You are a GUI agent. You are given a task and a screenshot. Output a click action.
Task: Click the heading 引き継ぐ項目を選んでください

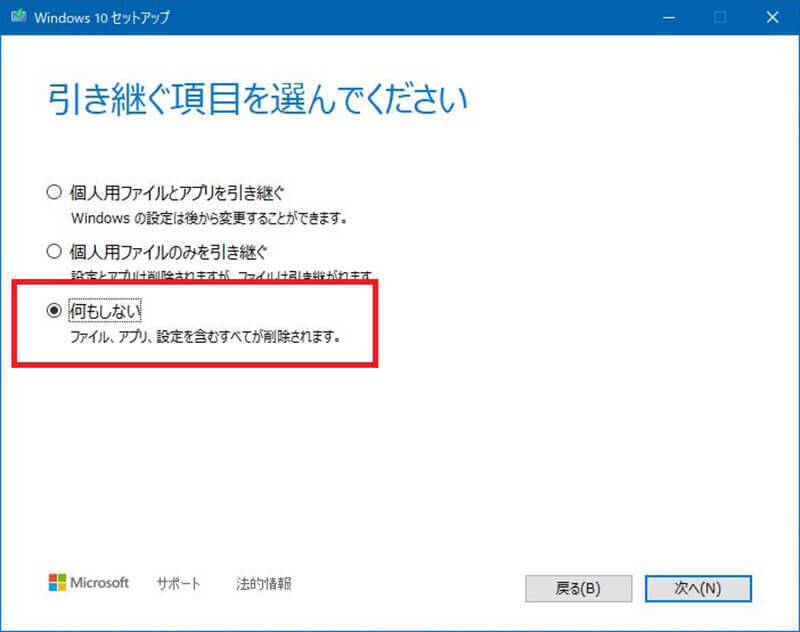click(x=258, y=99)
